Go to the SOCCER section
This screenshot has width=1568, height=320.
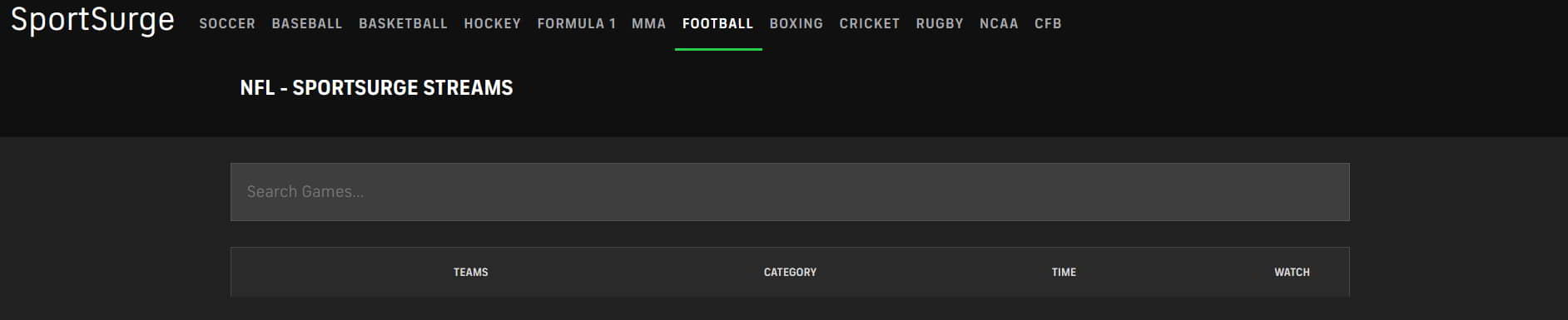227,24
